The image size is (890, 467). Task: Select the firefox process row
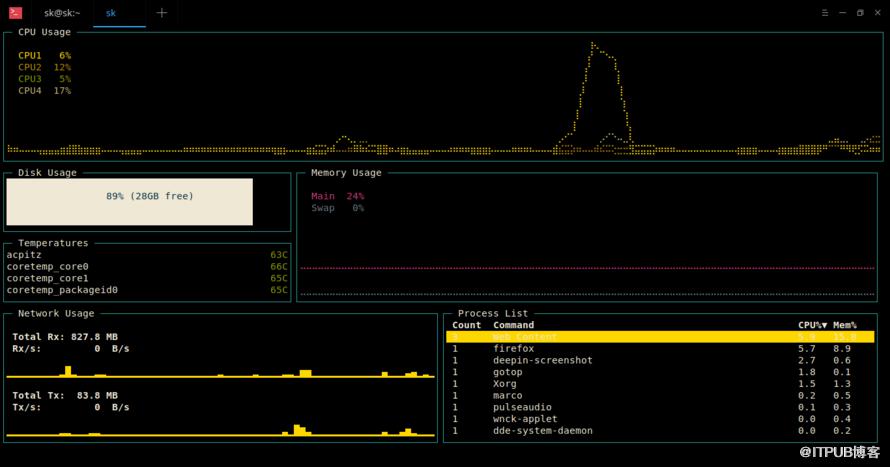(660, 348)
